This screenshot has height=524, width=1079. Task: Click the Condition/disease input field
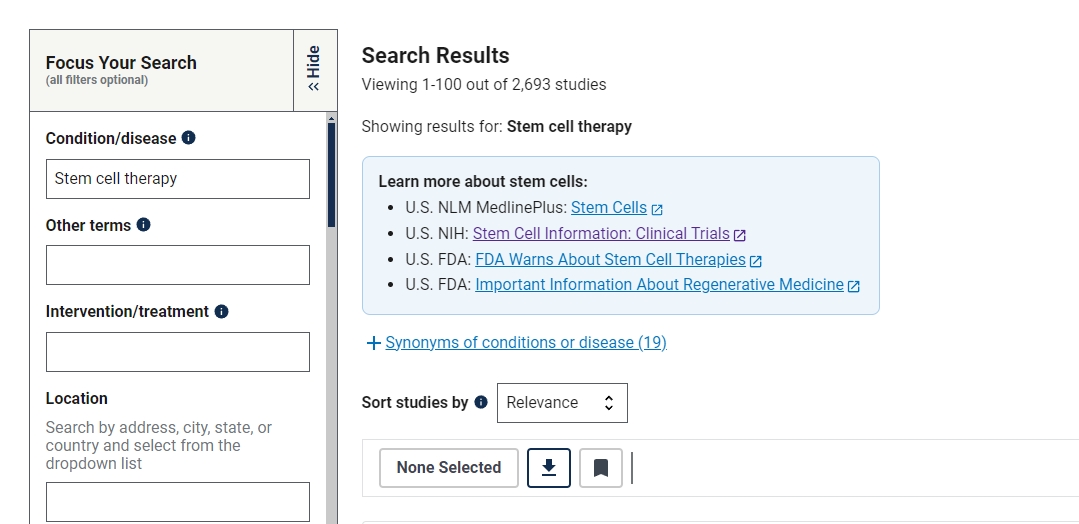pyautogui.click(x=178, y=179)
